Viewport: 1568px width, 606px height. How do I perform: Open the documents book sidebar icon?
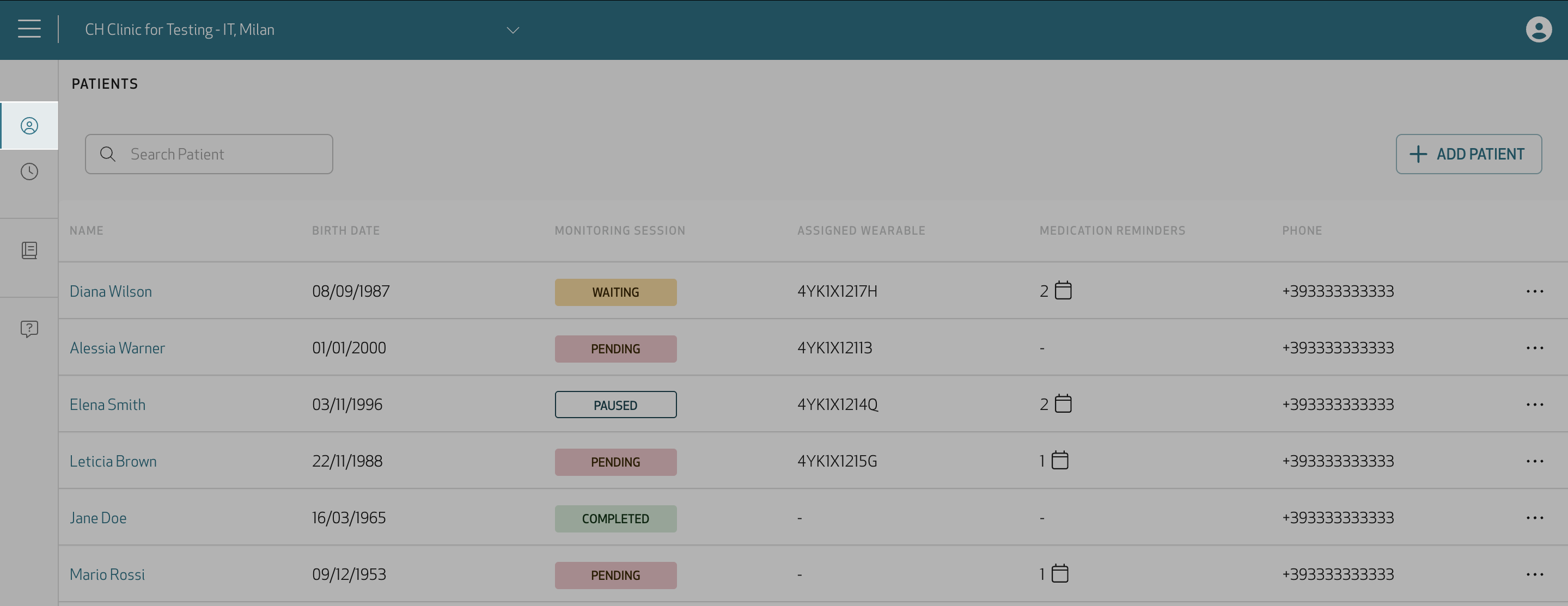29,250
